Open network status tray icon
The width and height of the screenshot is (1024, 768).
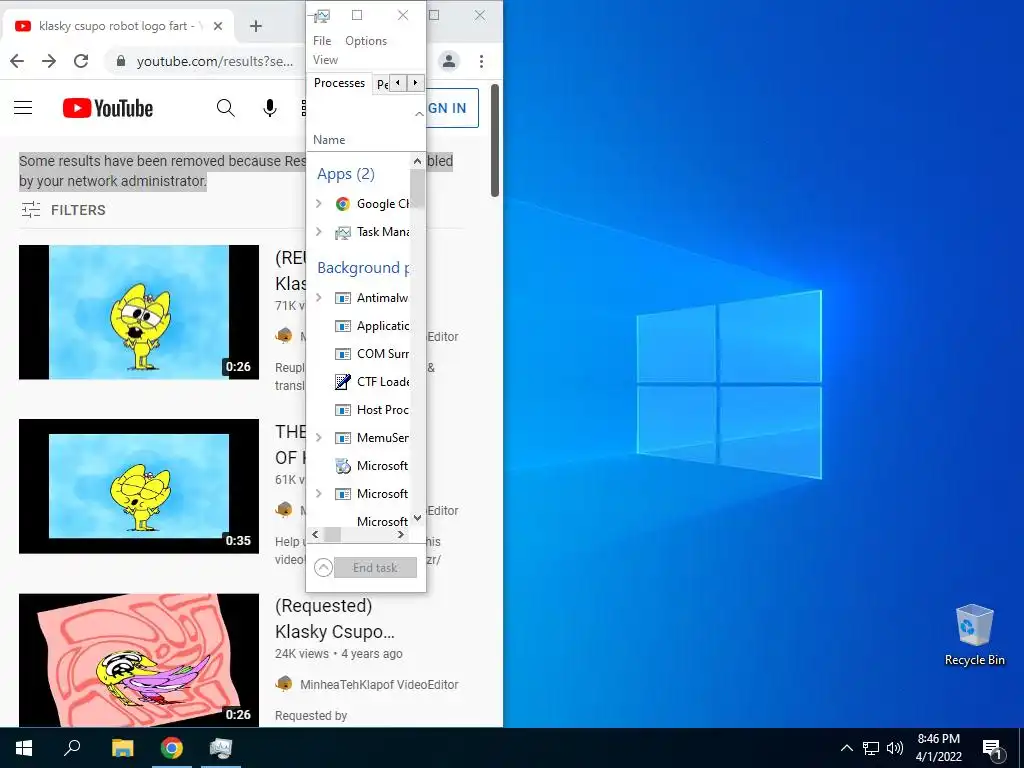[871, 748]
